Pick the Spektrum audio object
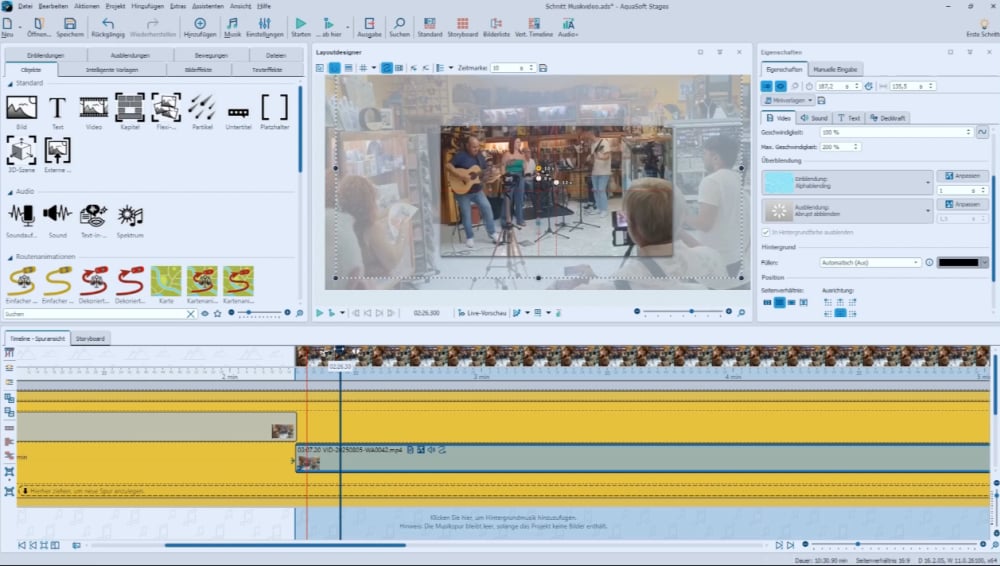The height and width of the screenshot is (566, 1000). click(130, 215)
